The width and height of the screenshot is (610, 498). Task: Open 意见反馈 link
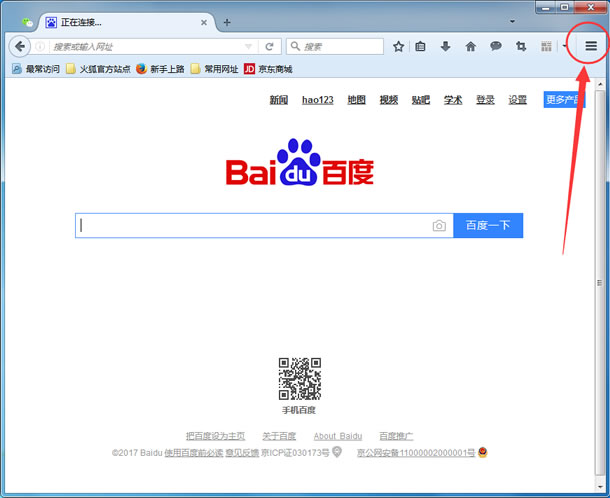(x=242, y=453)
